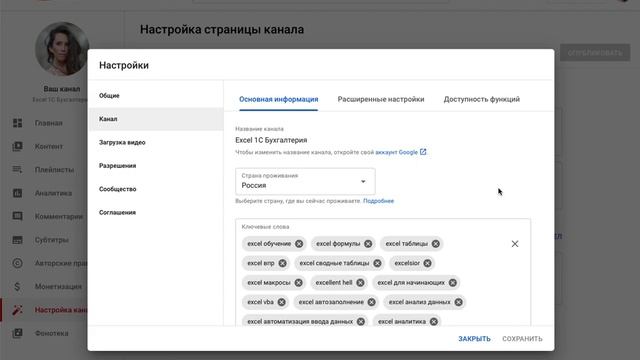The height and width of the screenshot is (360, 640).
Task: Remove the 'excel анализ данных' keyword chip
Action: coord(458,302)
